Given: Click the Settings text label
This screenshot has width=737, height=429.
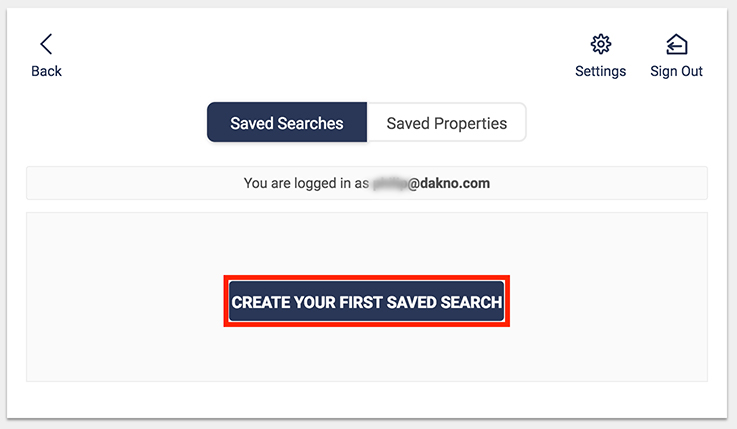Looking at the screenshot, I should pos(601,71).
